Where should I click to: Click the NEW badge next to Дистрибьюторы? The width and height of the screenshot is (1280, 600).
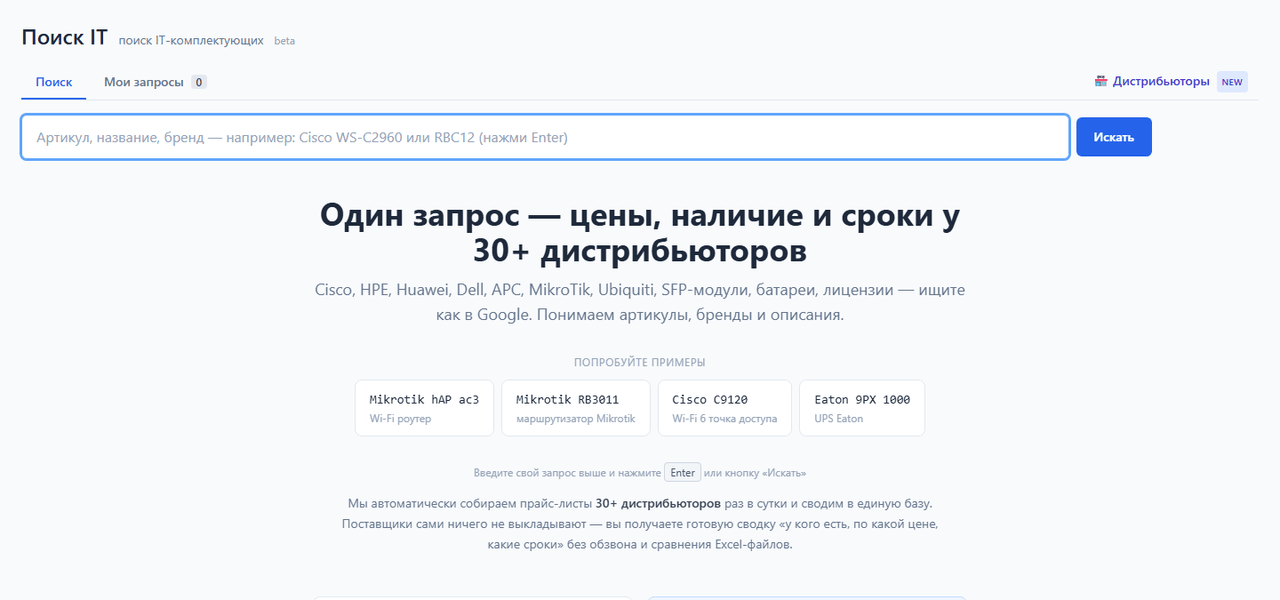[x=1232, y=82]
